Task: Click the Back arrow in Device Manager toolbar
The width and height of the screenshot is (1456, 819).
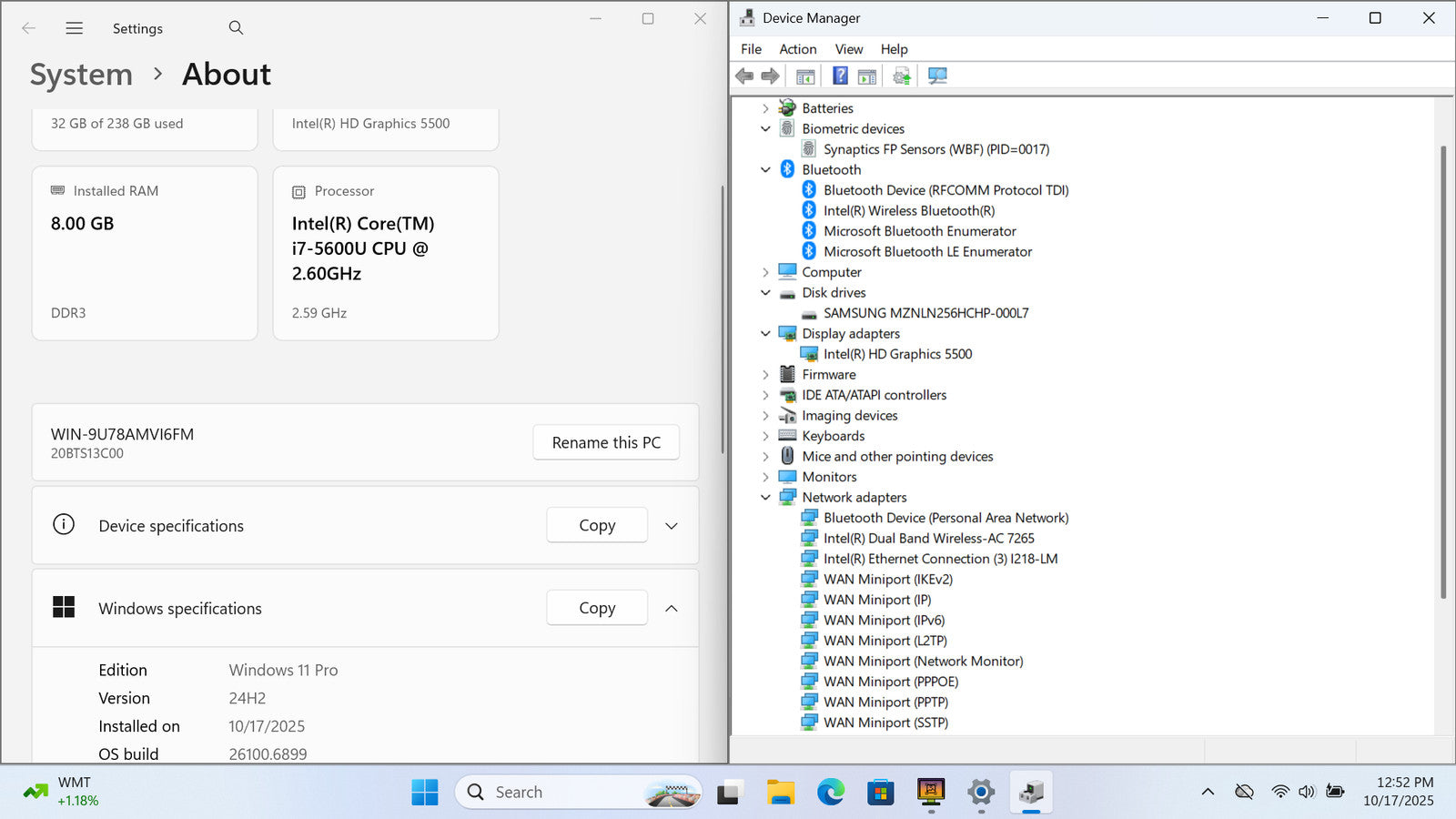Action: [x=744, y=76]
